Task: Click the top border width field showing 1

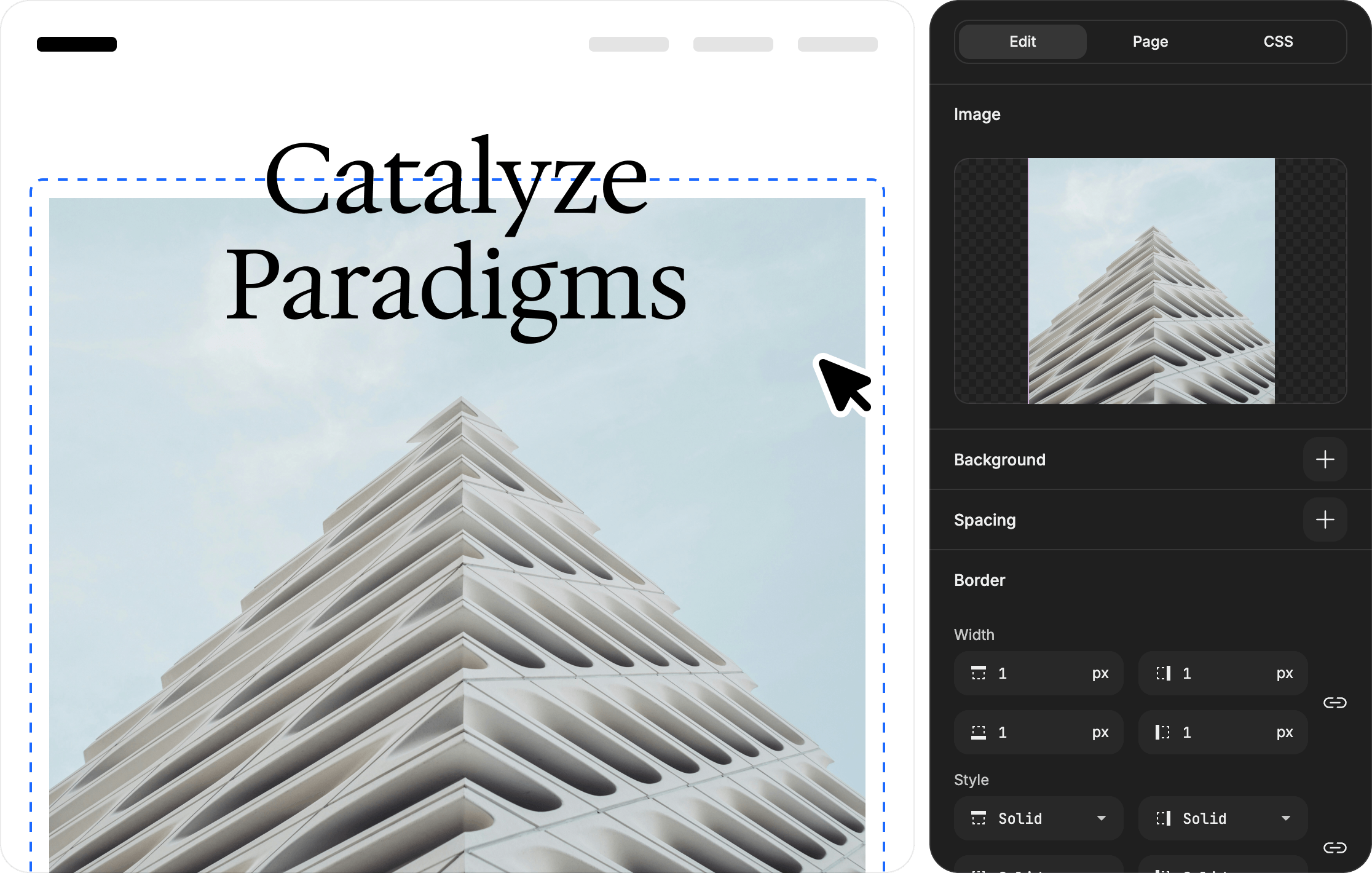Action: [x=1038, y=673]
